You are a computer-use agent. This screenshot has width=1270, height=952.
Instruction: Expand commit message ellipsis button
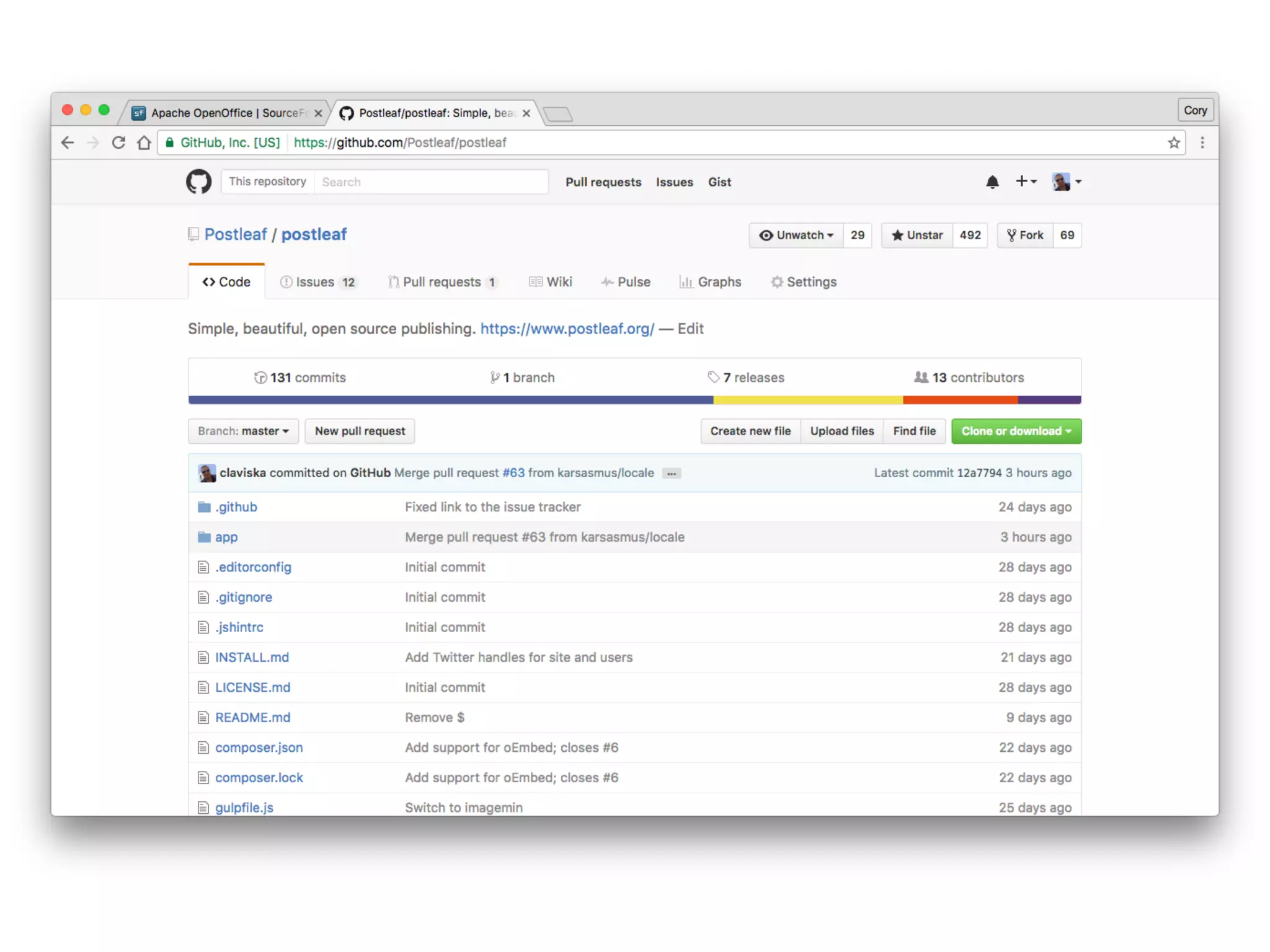pos(671,474)
